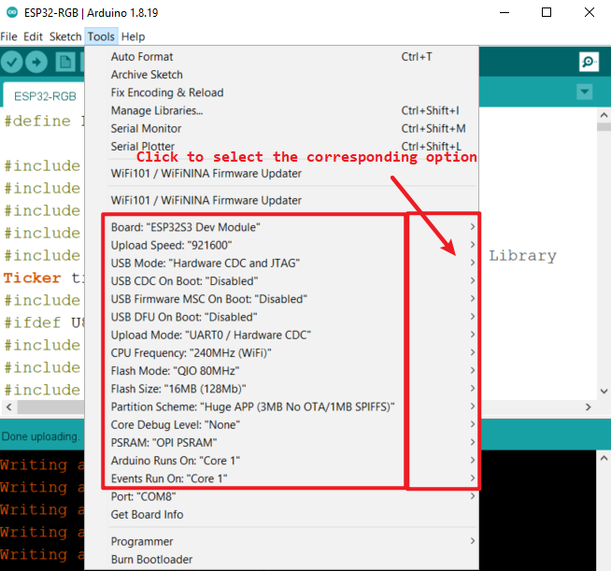
Task: Open Serial Plotter menu entry
Action: tap(281, 147)
